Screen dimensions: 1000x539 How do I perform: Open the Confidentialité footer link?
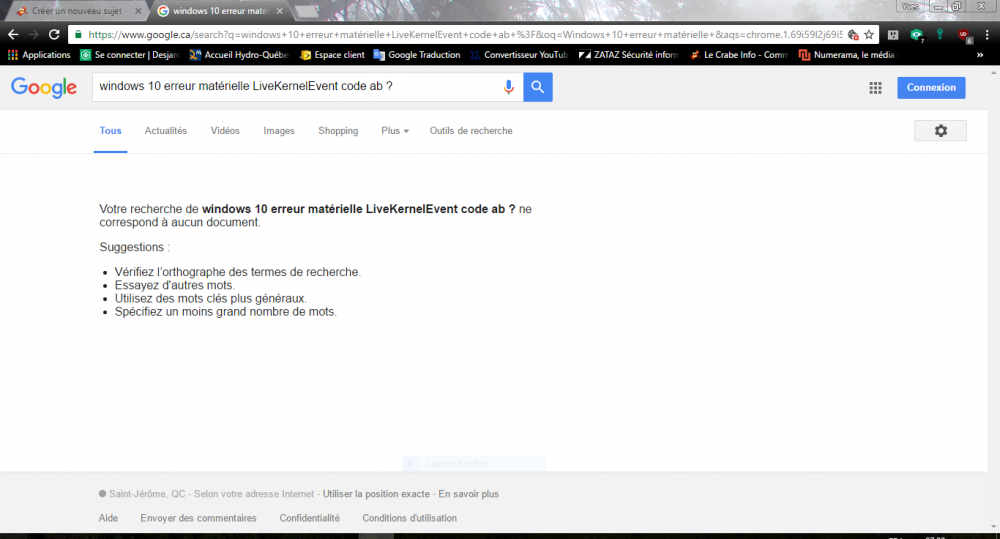pos(309,518)
